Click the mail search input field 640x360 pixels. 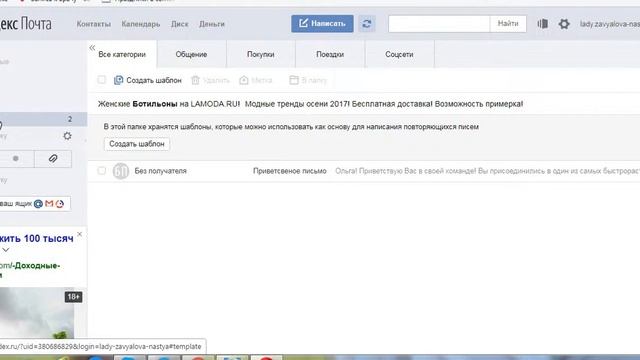click(x=439, y=24)
